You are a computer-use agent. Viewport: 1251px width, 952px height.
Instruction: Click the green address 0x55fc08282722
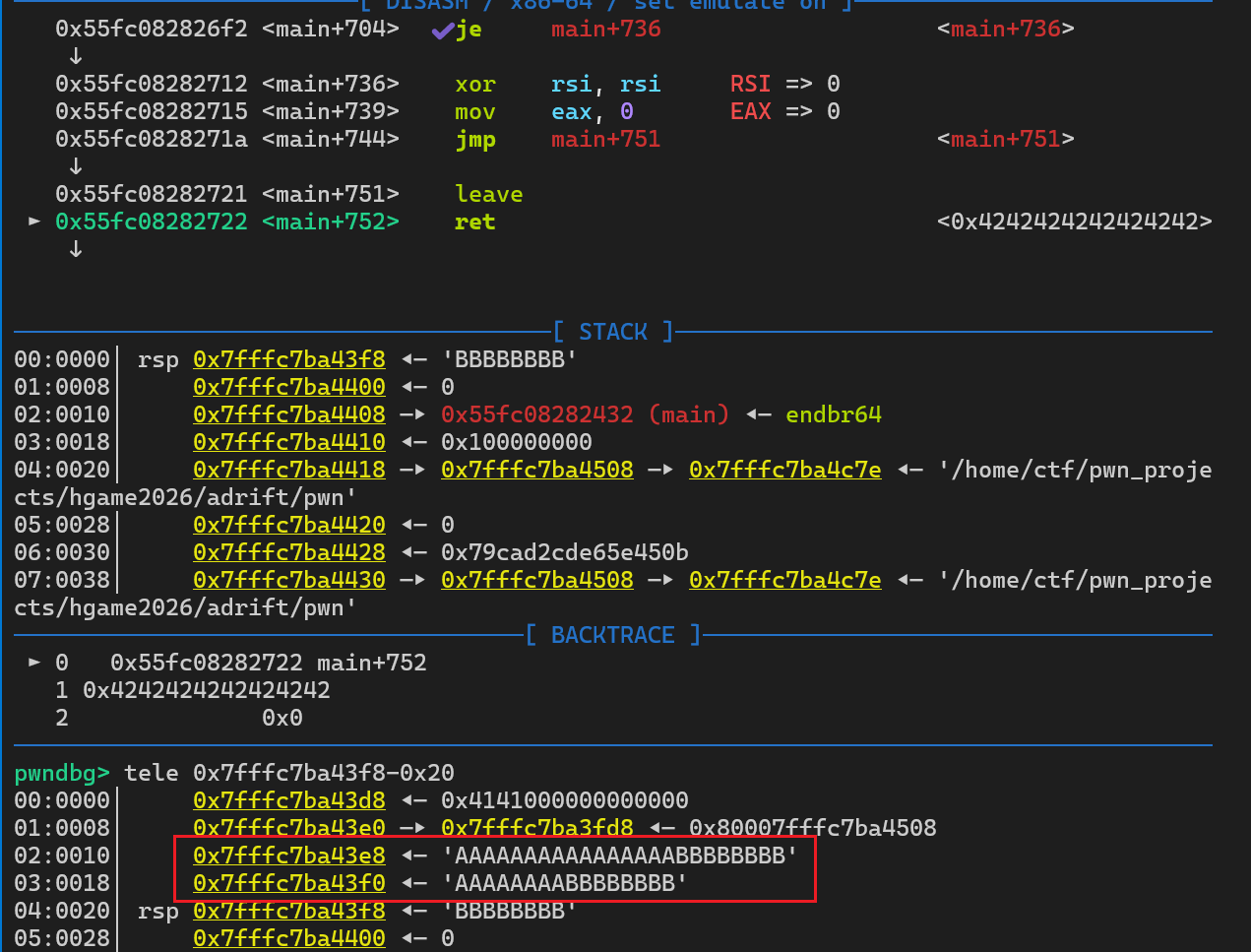point(152,222)
